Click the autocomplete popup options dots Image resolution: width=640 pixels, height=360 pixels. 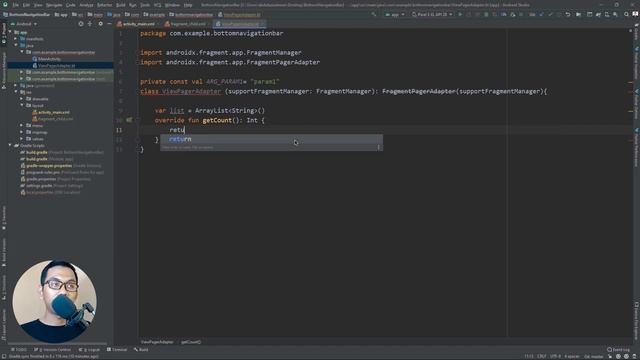pos(379,147)
